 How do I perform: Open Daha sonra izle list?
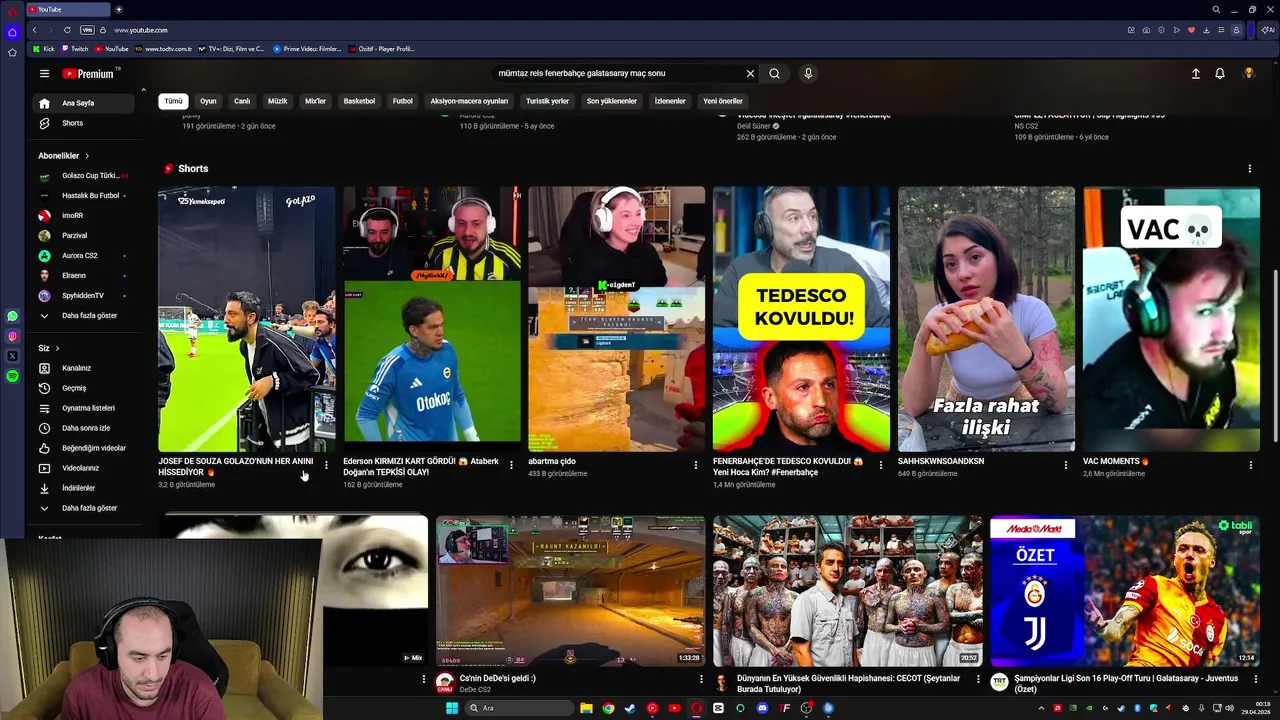click(x=85, y=428)
